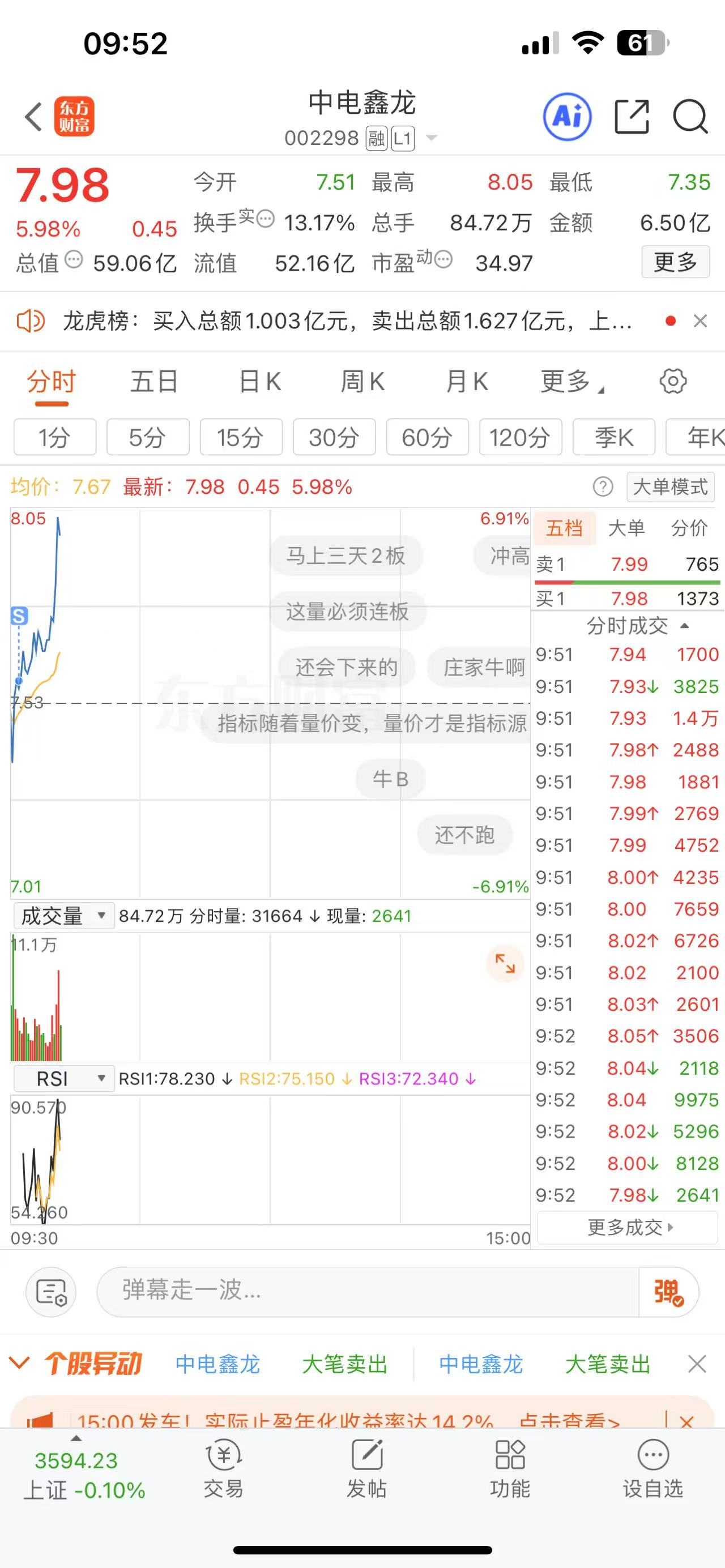
Task: Expand stock switcher triangle after L1
Action: [432, 138]
